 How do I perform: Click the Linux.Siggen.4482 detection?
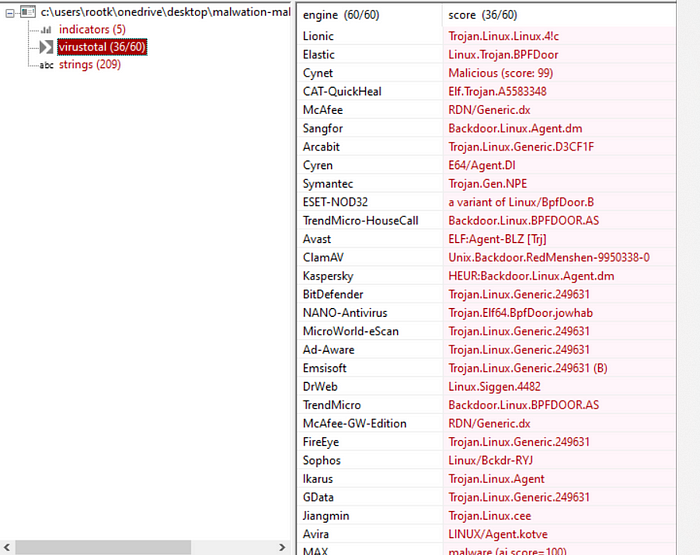(494, 387)
